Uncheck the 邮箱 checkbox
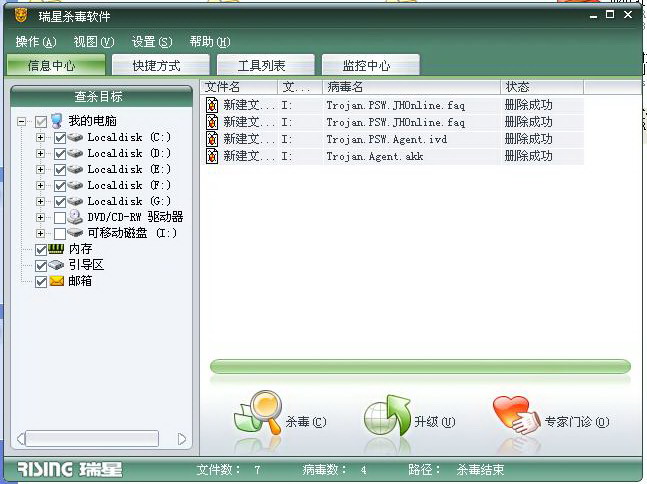 tap(40, 282)
